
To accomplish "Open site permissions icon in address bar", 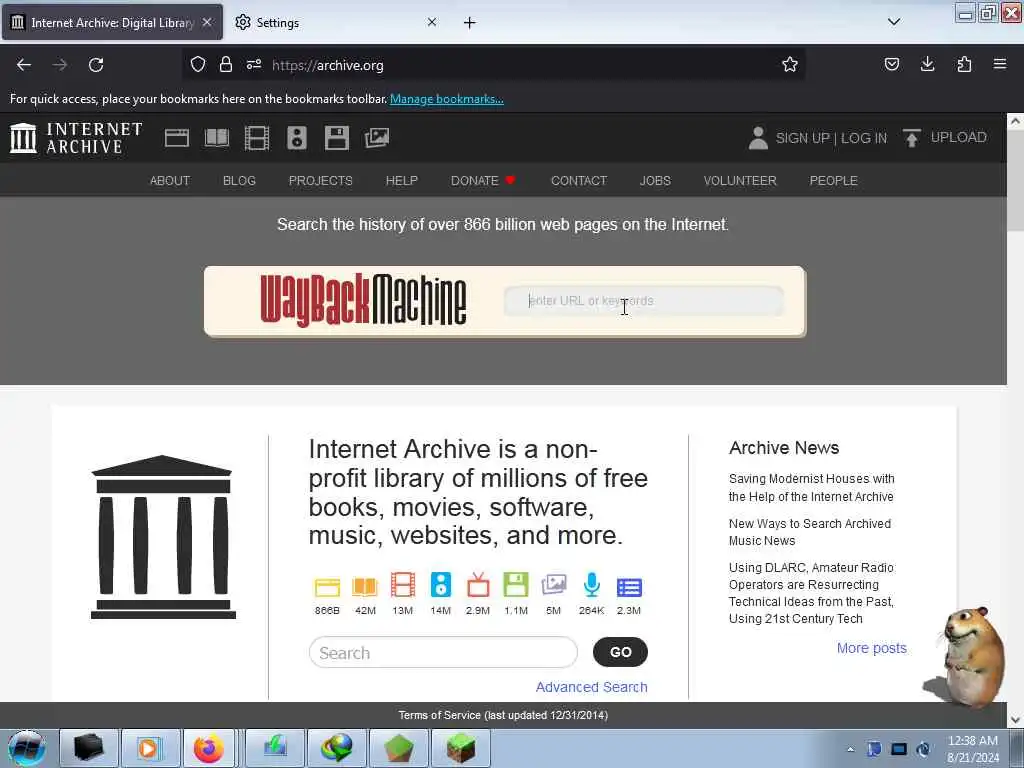I will 254,64.
